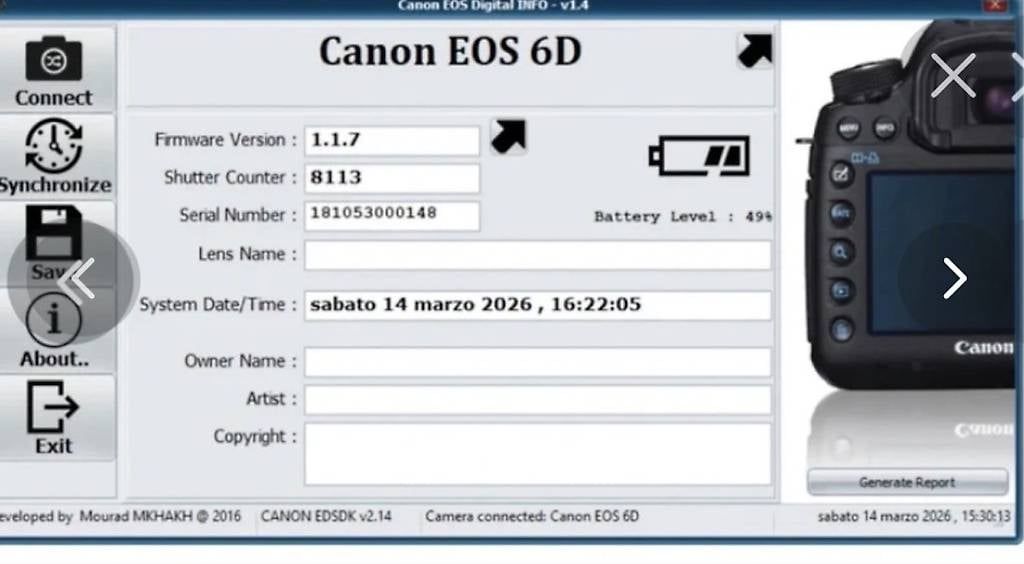1024x564 pixels.
Task: Click the Serial Number label
Action: coord(238,215)
